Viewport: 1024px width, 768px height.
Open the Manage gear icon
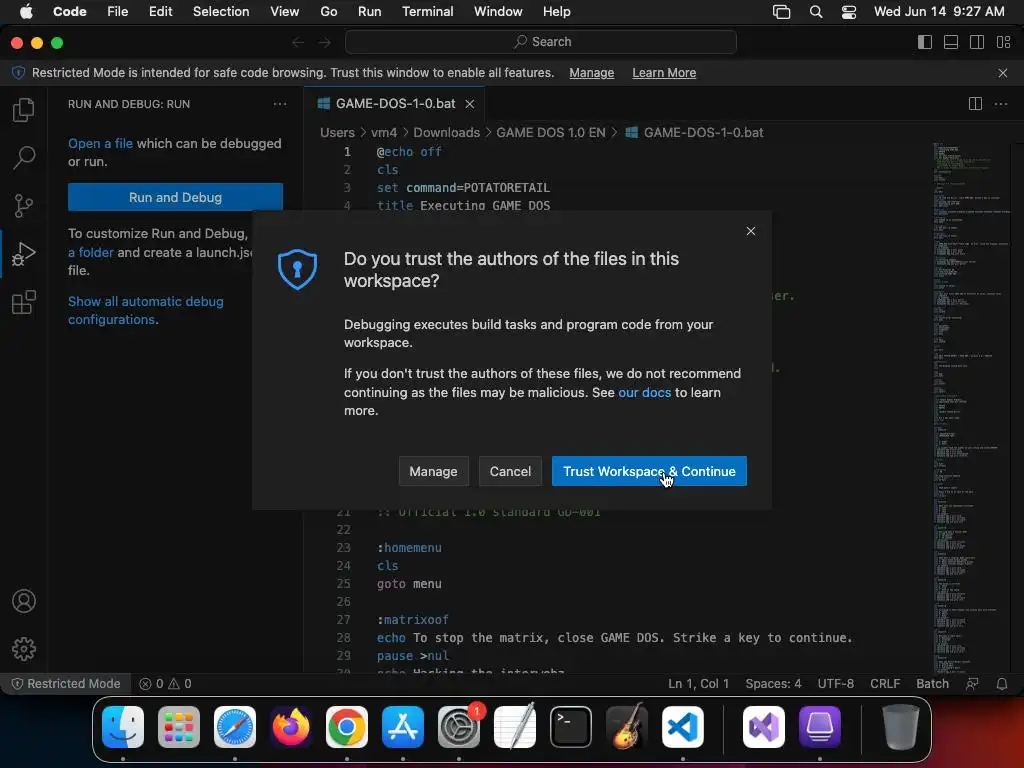[24, 648]
